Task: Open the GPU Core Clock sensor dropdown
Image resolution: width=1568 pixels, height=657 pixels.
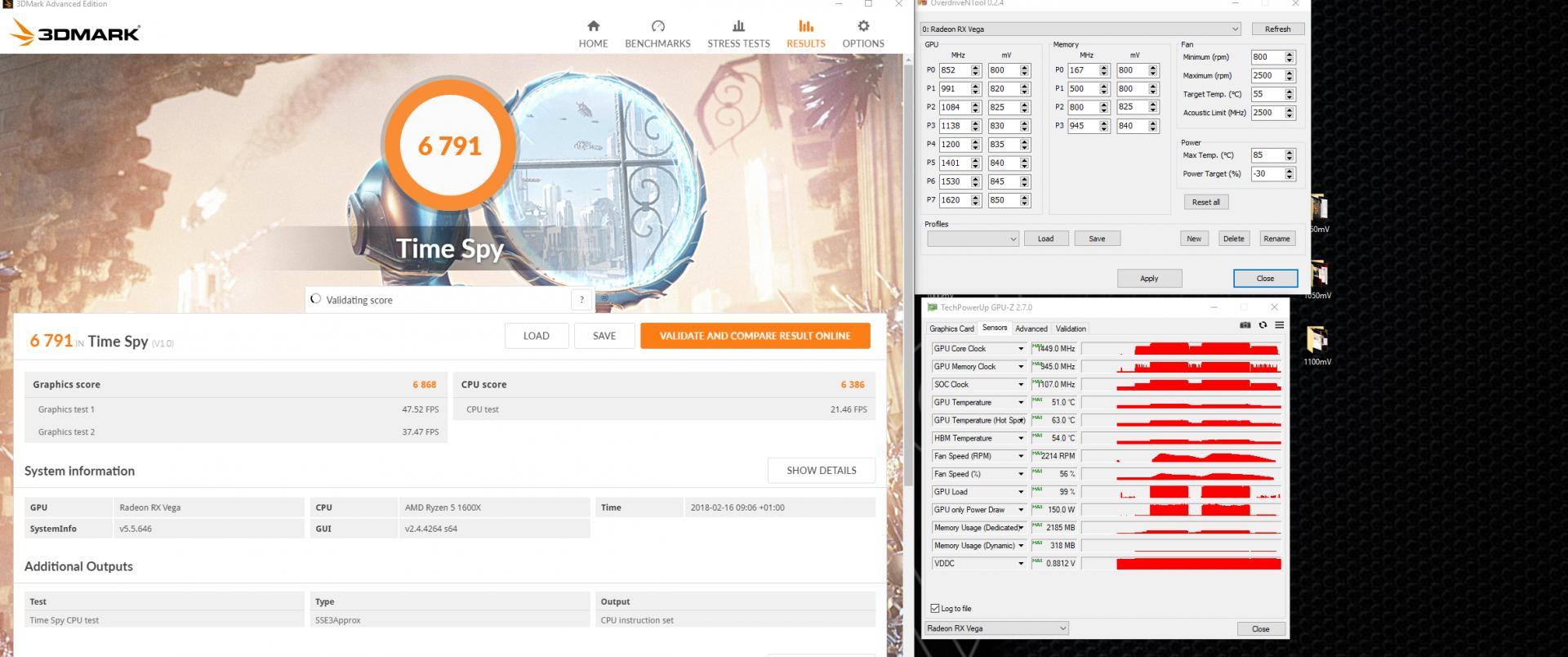Action: pos(1020,349)
